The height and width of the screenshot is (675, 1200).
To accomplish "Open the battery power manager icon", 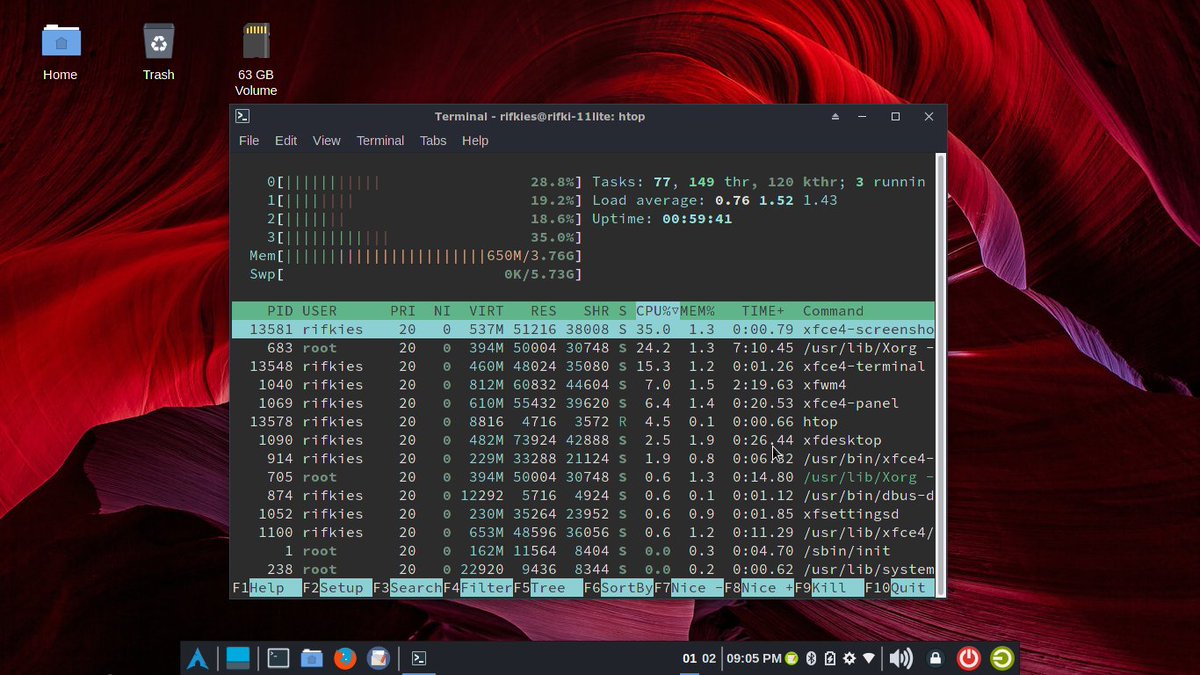I will coord(830,658).
